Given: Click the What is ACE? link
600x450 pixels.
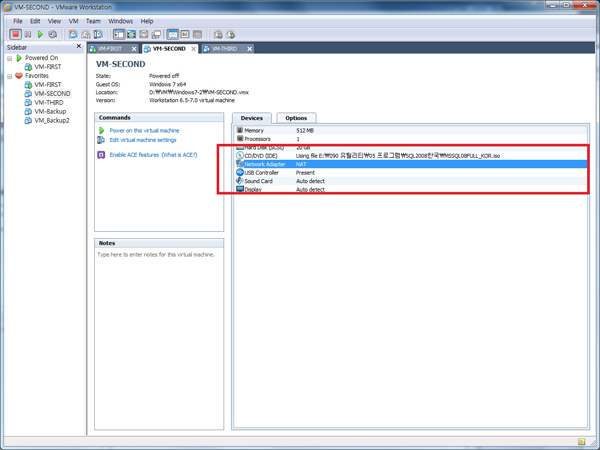Looking at the screenshot, I should coord(179,155).
